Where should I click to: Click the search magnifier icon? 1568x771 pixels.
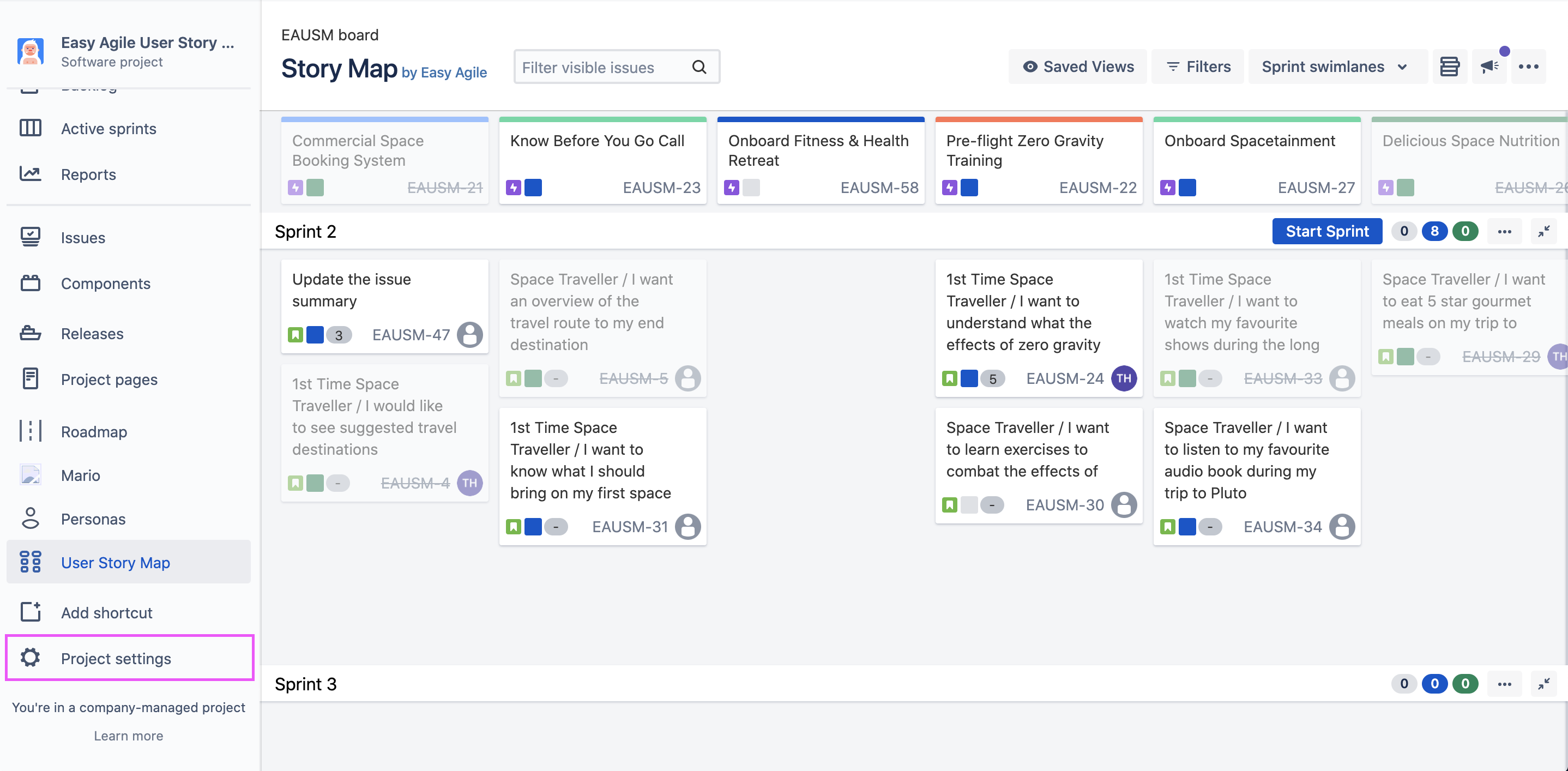(x=699, y=67)
